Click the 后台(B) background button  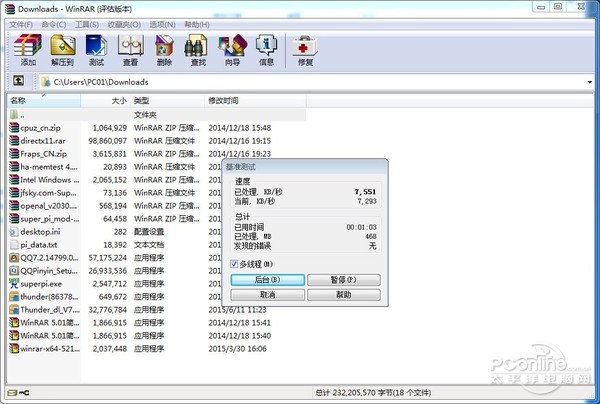tap(267, 280)
